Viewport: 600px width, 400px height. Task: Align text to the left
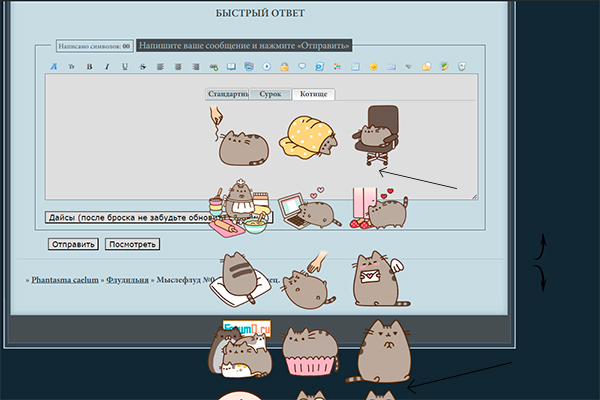[160, 67]
